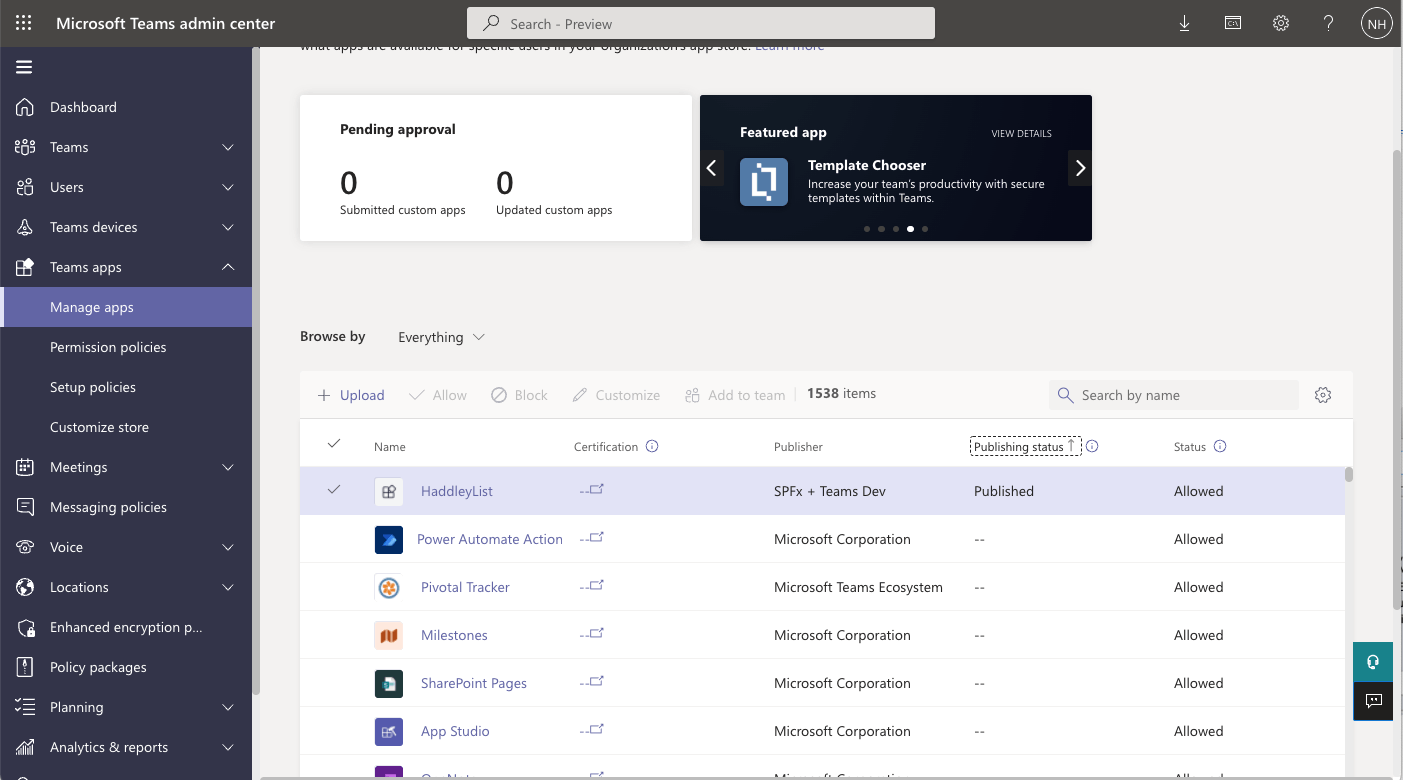Viewport: 1403px width, 780px height.
Task: Open the Browse by Everything dropdown
Action: [x=441, y=337]
